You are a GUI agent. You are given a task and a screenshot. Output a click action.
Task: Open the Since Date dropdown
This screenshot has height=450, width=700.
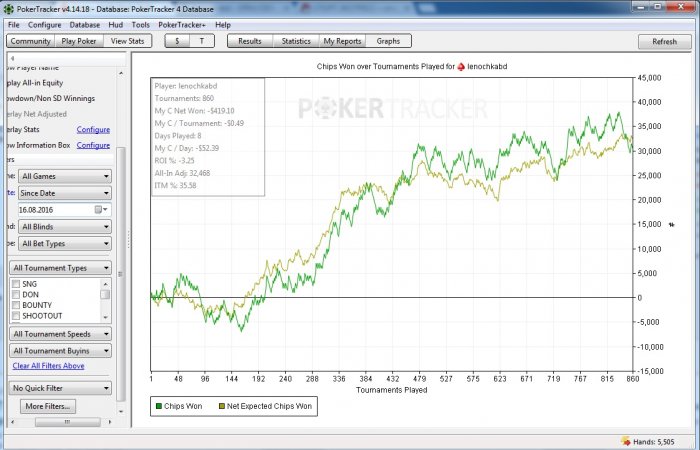tap(65, 193)
